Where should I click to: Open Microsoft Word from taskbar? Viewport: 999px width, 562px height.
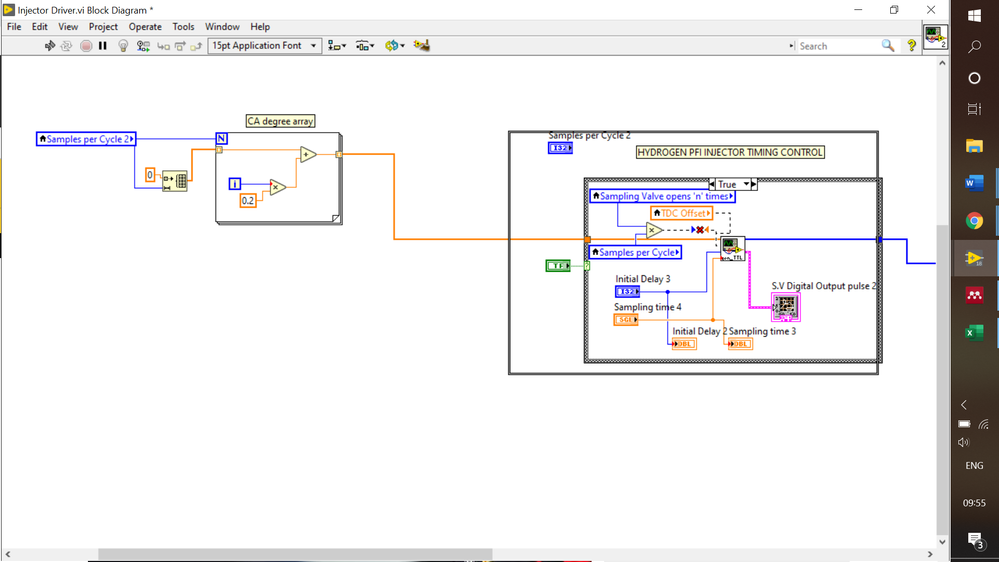pos(974,184)
